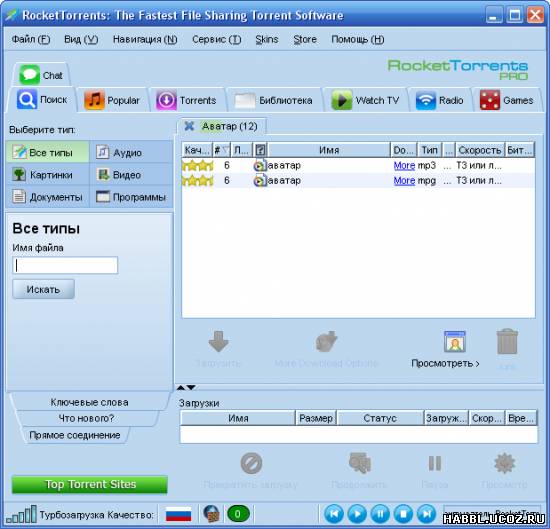The image size is (550, 529).
Task: Click the Искать button
Action: click(43, 289)
